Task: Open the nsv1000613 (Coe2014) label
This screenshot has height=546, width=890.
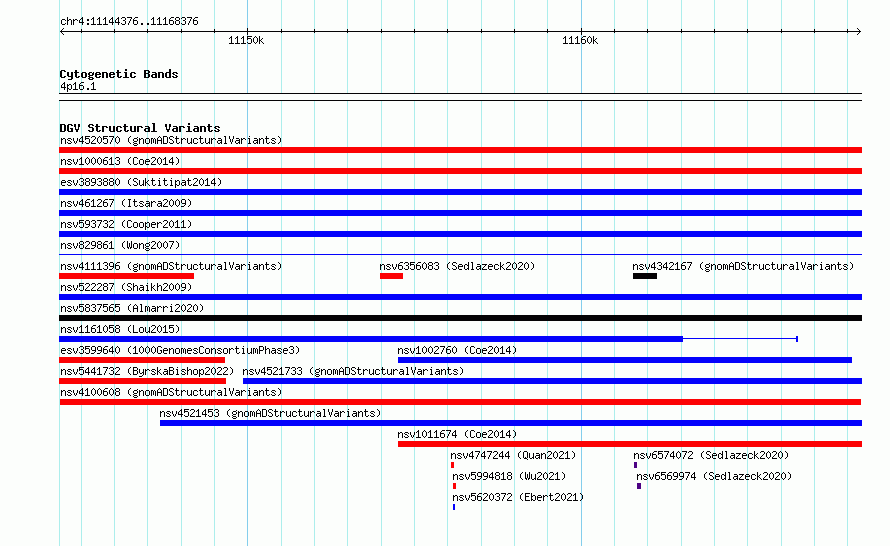Action: point(120,161)
